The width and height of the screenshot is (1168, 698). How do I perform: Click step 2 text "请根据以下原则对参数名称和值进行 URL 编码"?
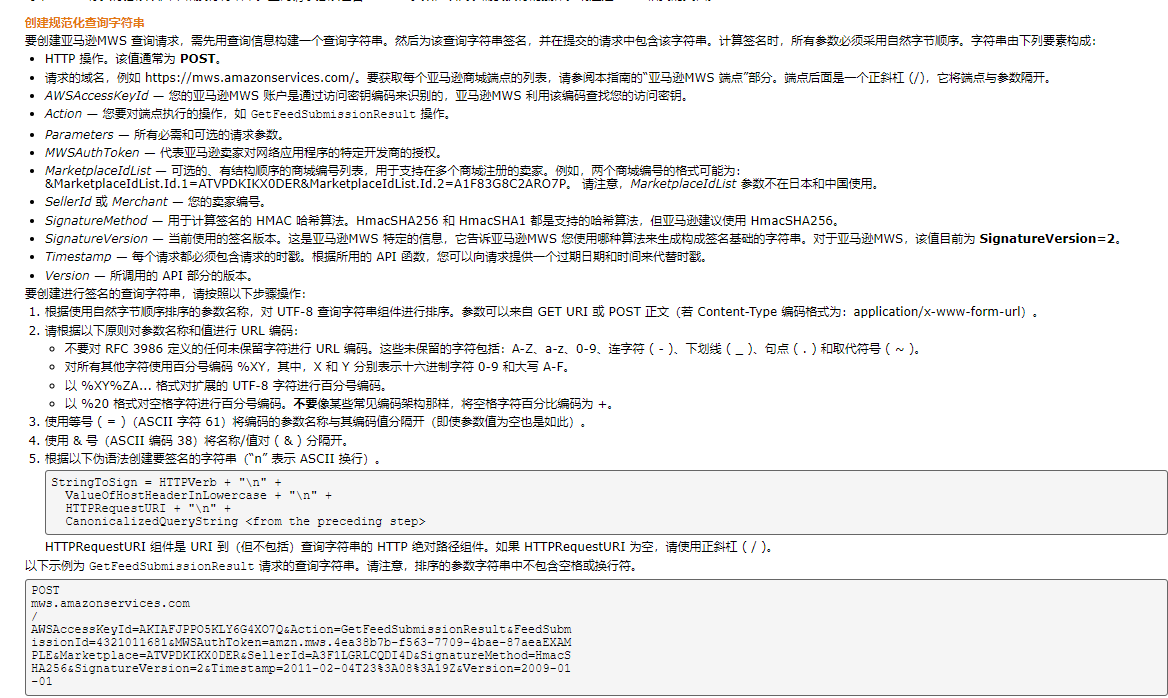coord(171,331)
